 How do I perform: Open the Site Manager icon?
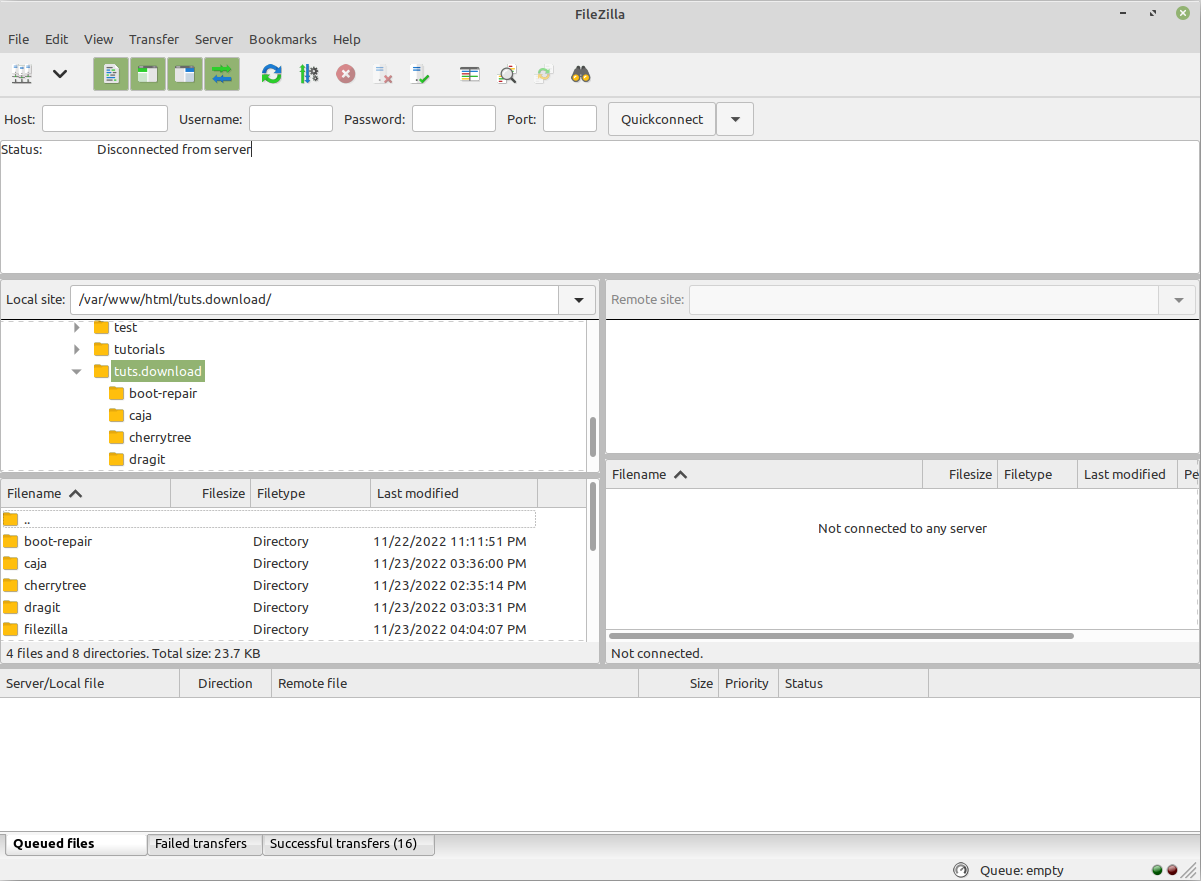pos(22,74)
